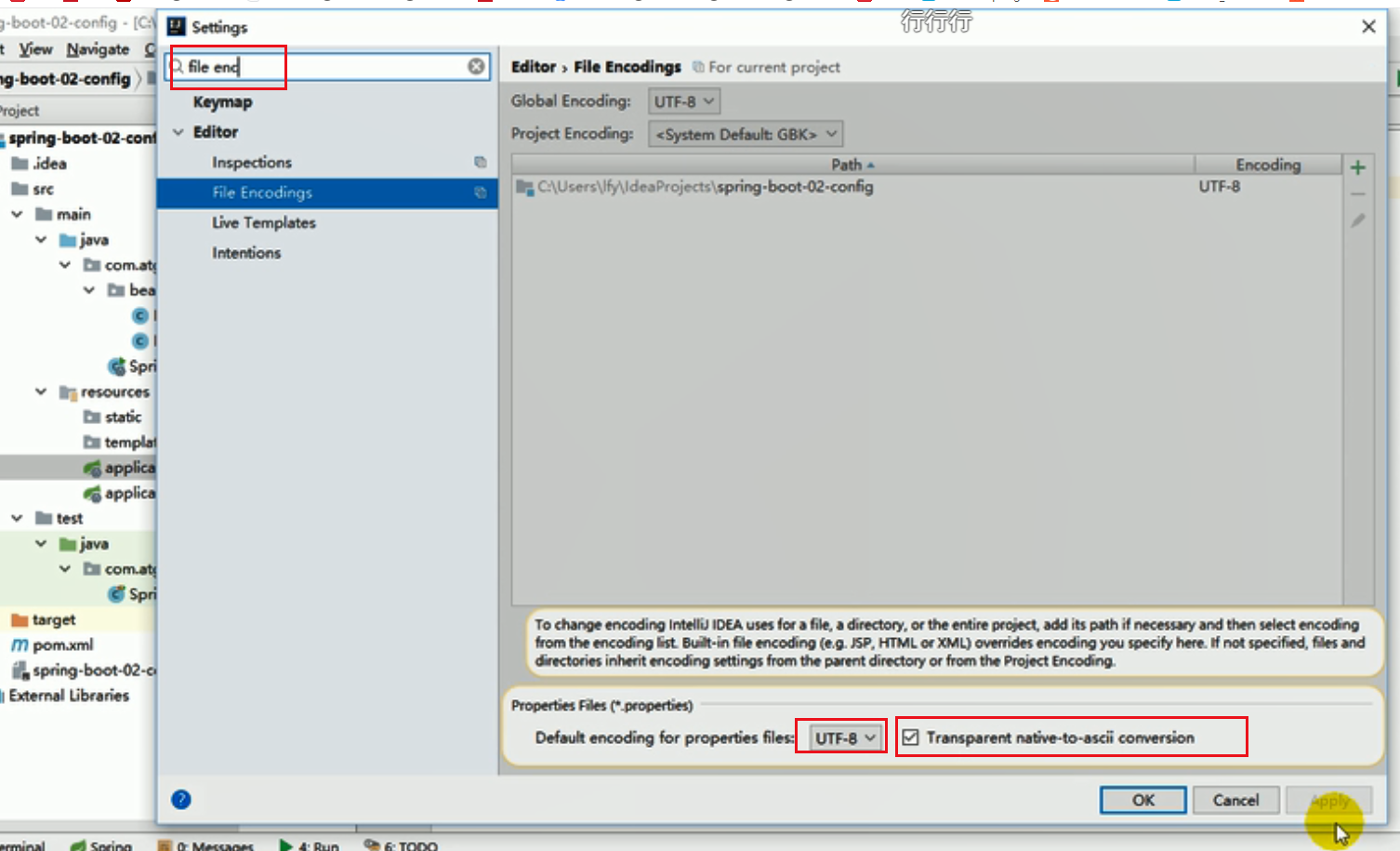Open the help question mark button
Viewport: 1400px width, 851px height.
click(181, 799)
